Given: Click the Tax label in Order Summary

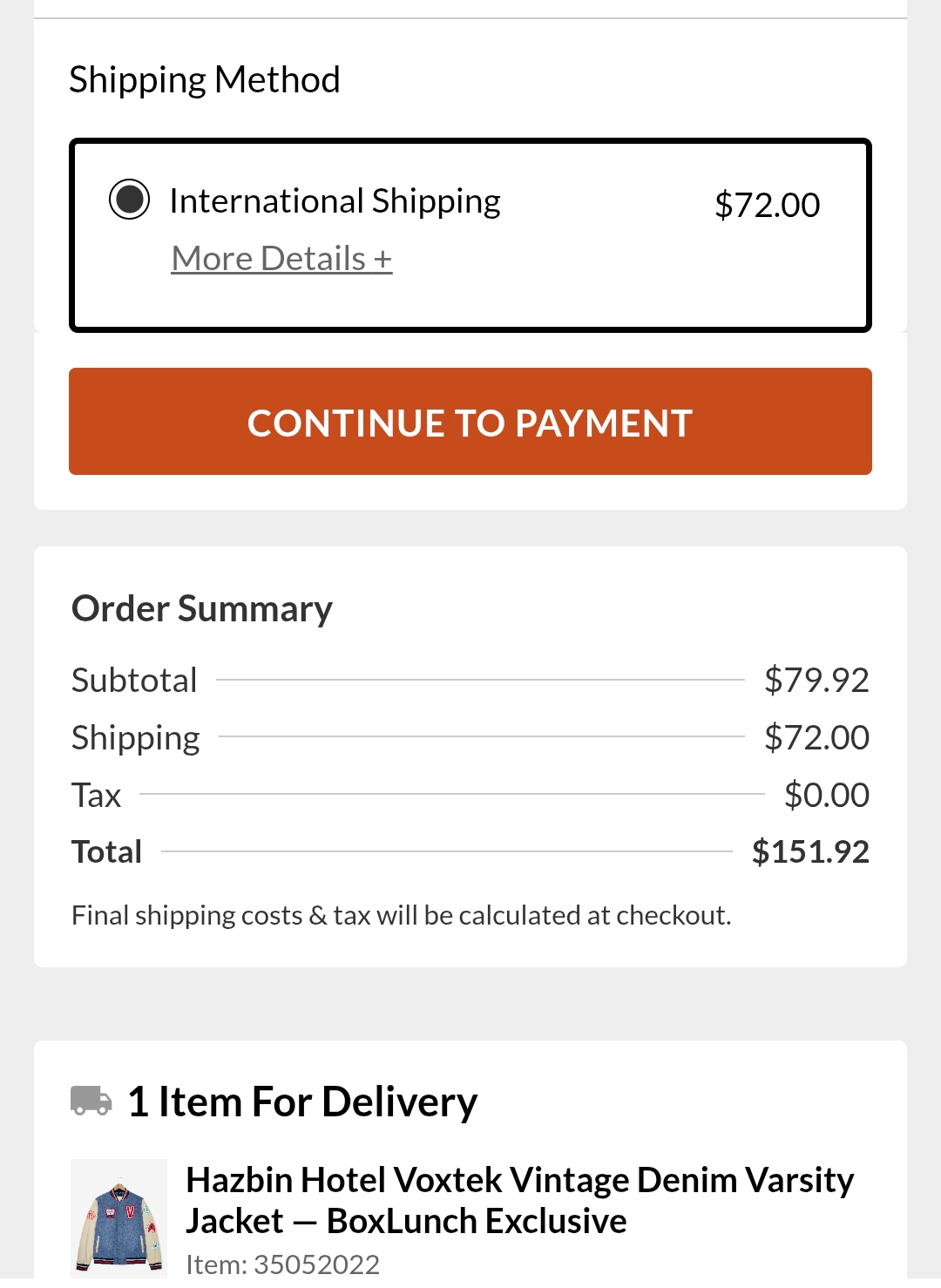Looking at the screenshot, I should [96, 796].
